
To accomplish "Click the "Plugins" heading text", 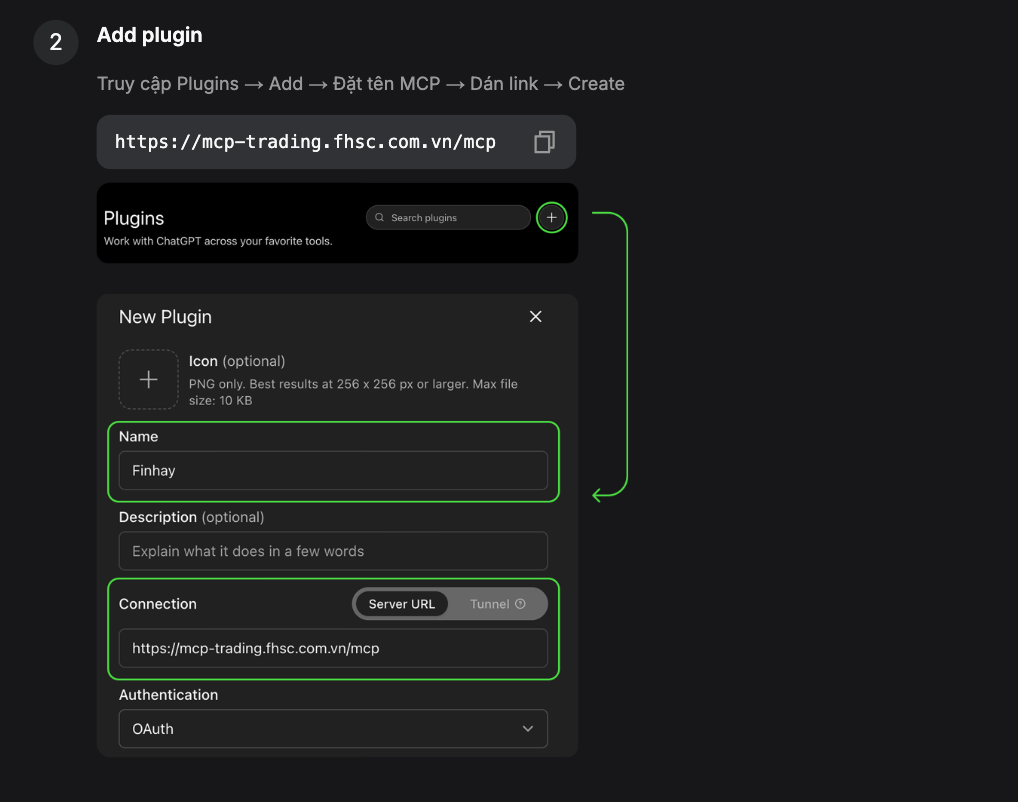I will point(134,218).
